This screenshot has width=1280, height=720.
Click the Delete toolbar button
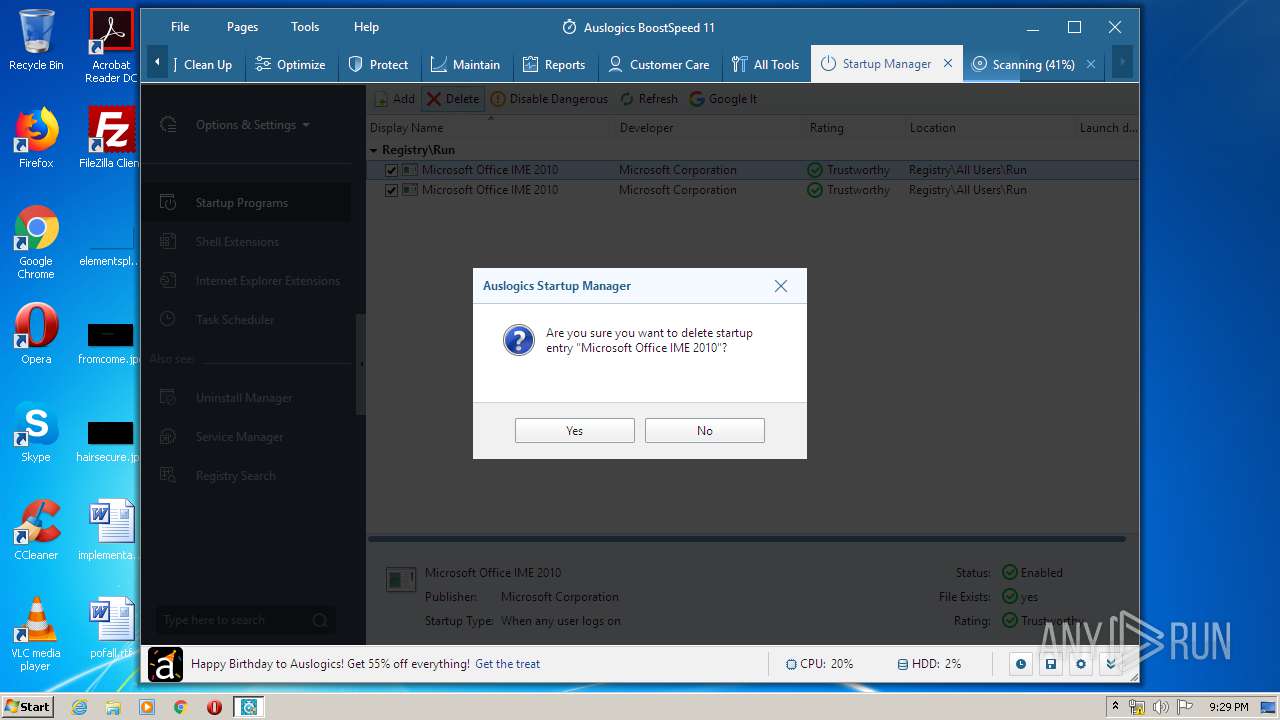click(x=453, y=99)
